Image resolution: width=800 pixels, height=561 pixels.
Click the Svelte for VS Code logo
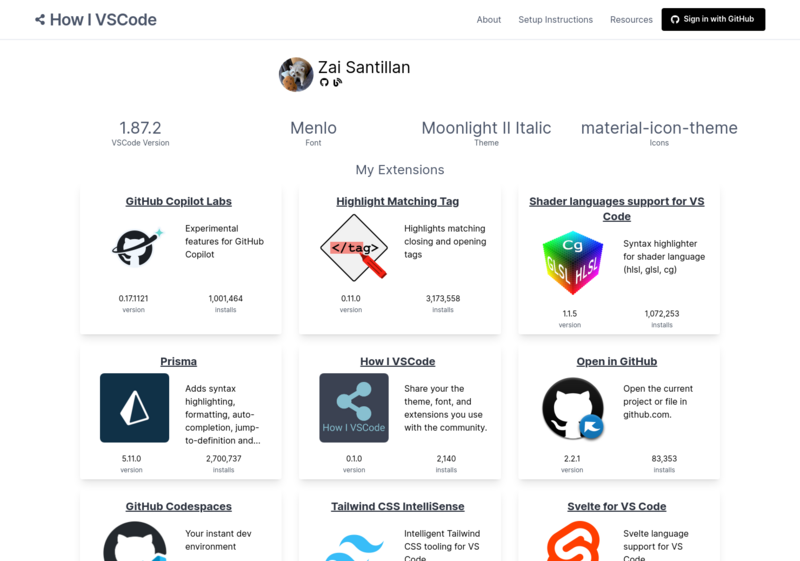[573, 541]
